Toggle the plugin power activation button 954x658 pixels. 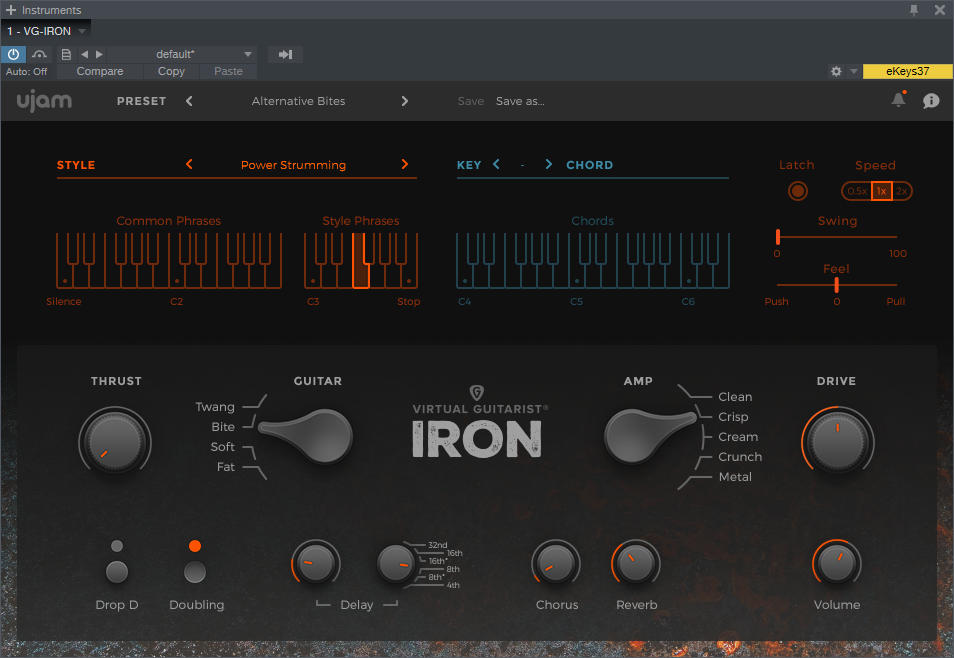(x=13, y=54)
